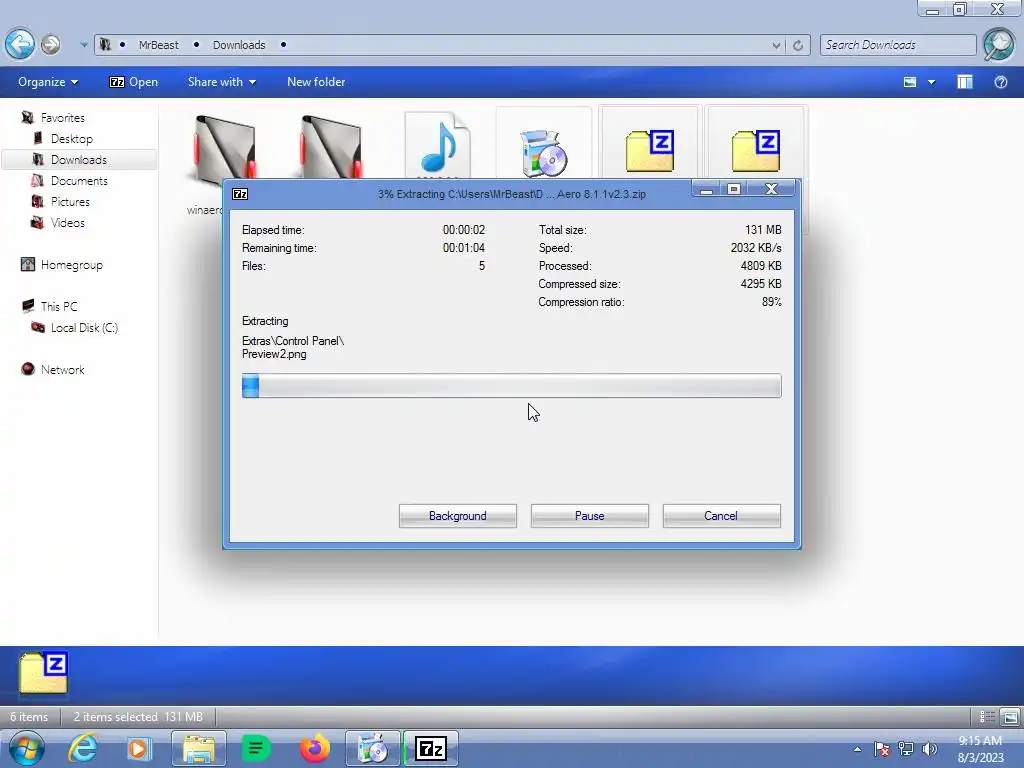Select Local Disk (C:)
The image size is (1024, 768).
84,327
